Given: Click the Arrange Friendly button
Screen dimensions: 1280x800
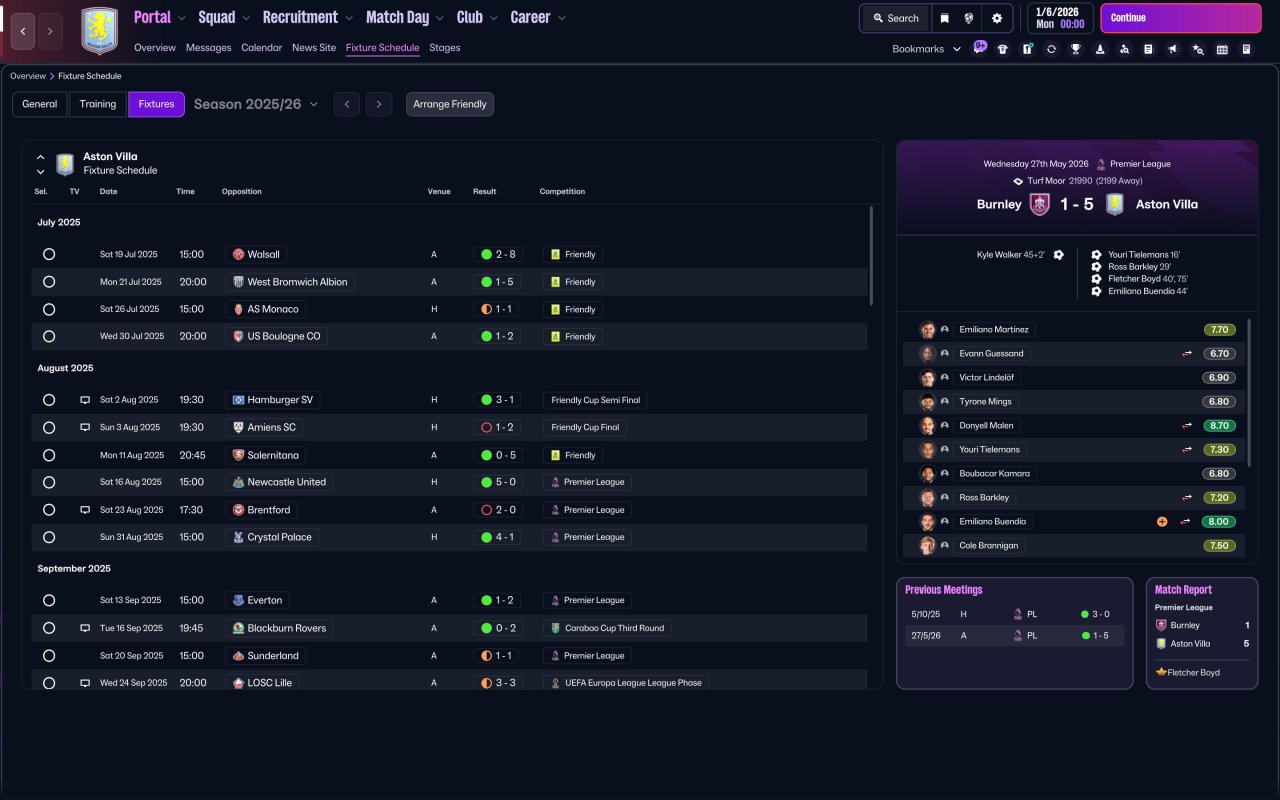Looking at the screenshot, I should point(450,104).
